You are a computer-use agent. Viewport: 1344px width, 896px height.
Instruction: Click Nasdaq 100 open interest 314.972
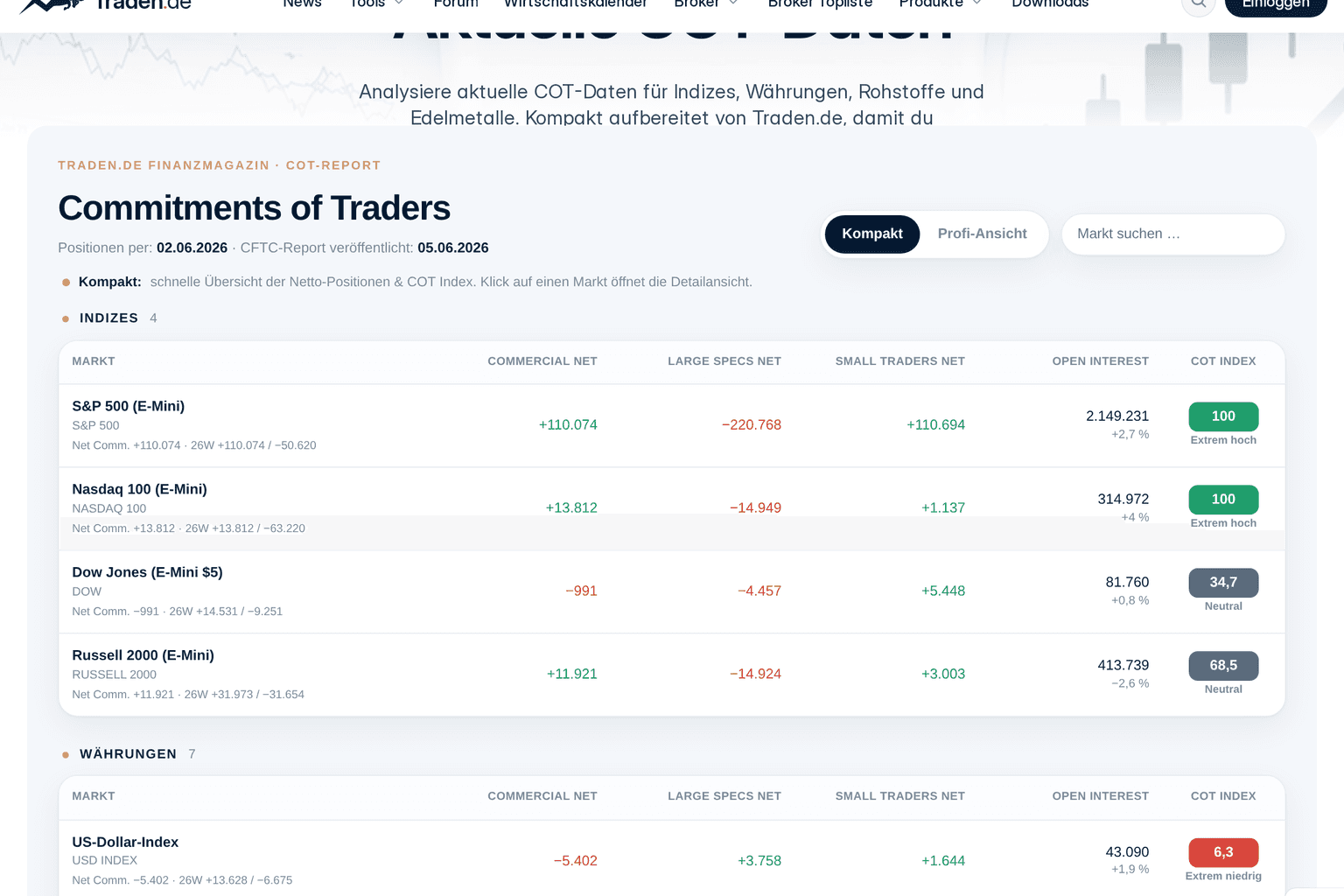(x=1123, y=500)
